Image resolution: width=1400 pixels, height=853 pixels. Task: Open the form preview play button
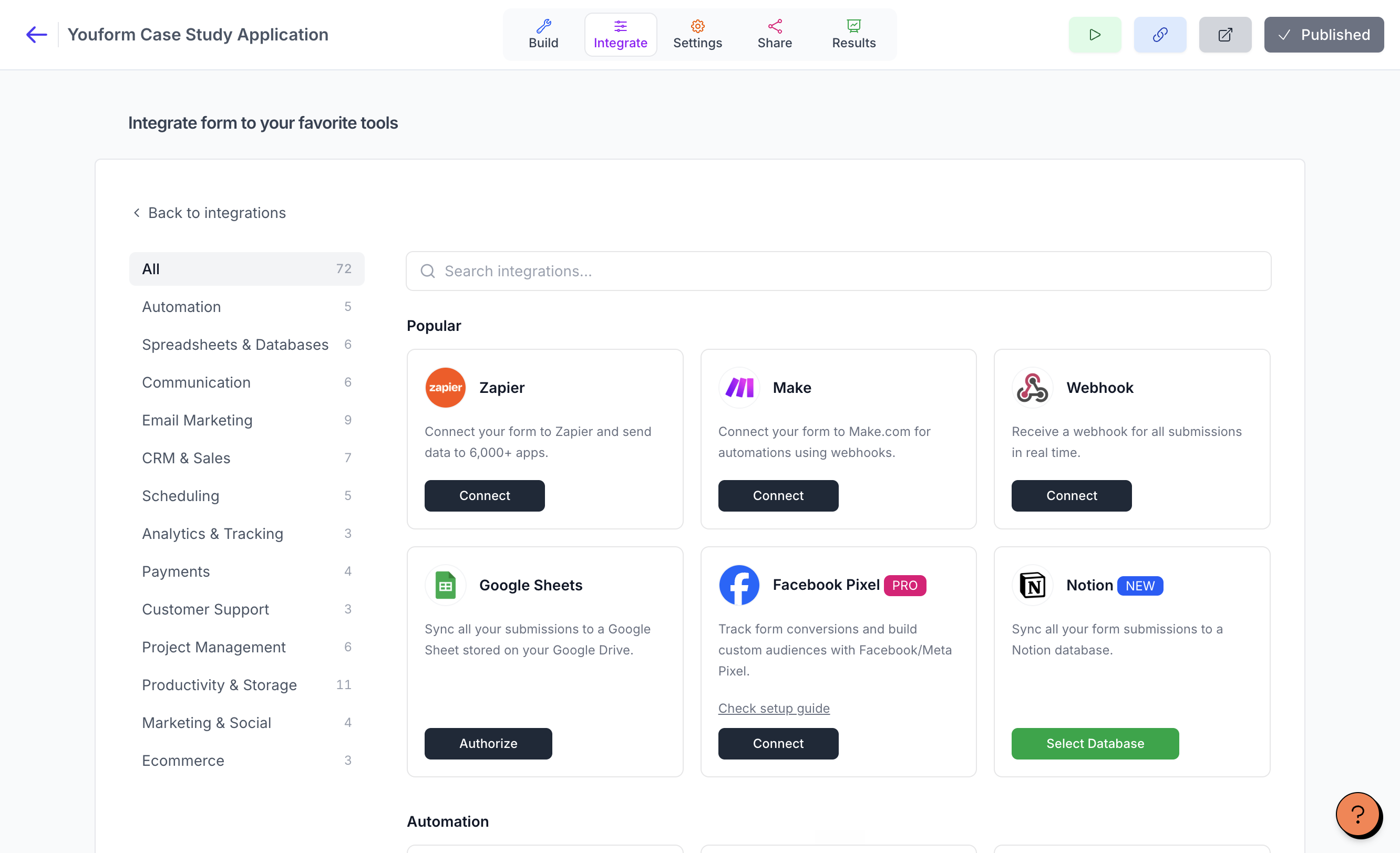[x=1094, y=35]
